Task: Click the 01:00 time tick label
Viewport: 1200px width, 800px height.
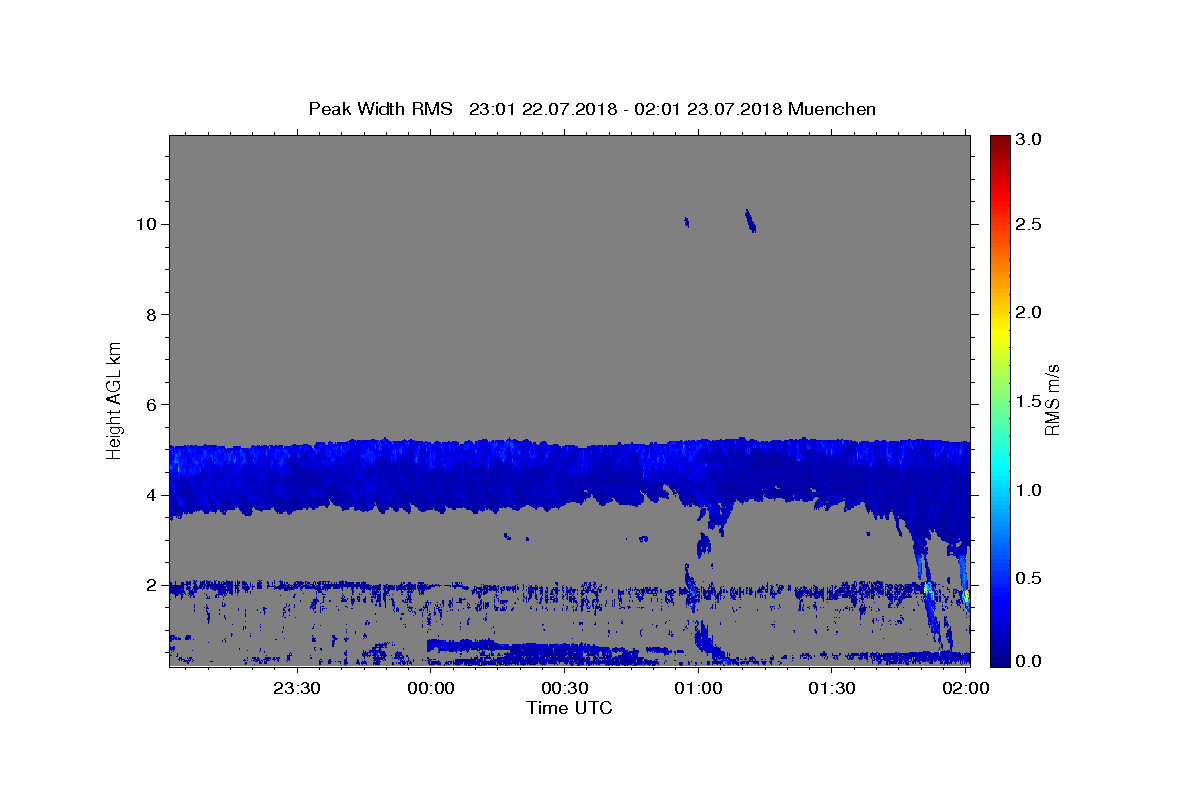Action: click(699, 688)
